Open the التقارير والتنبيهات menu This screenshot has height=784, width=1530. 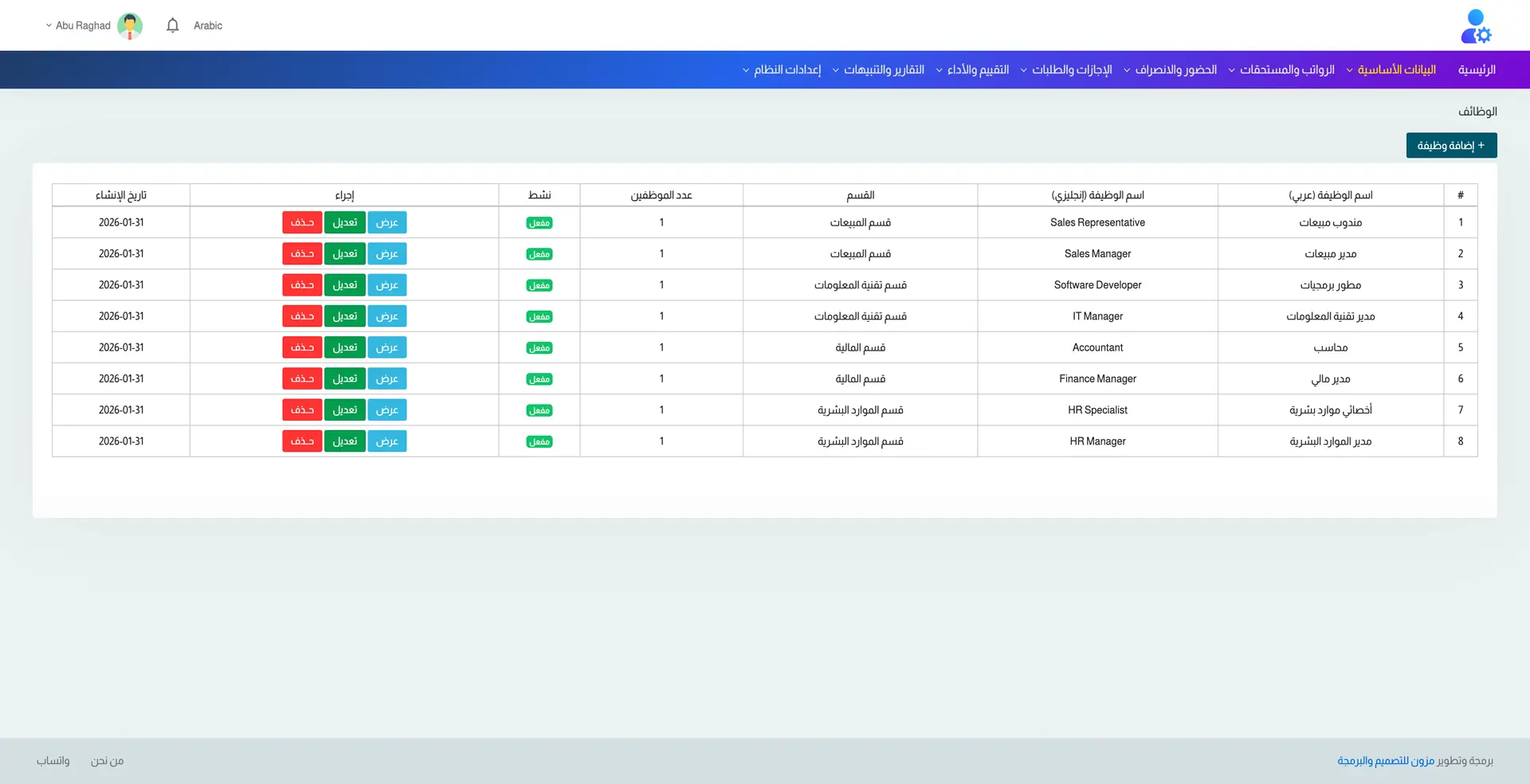tap(883, 70)
